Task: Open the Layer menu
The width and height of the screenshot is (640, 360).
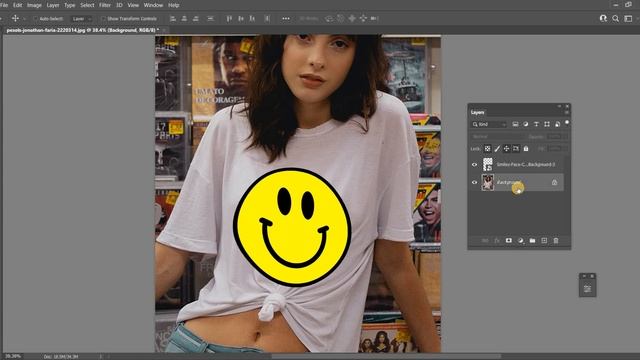Action: (53, 5)
